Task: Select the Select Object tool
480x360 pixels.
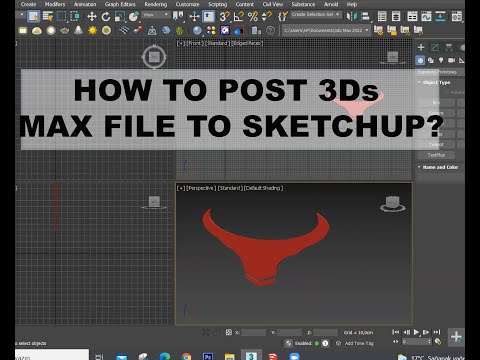Action: coord(33,16)
